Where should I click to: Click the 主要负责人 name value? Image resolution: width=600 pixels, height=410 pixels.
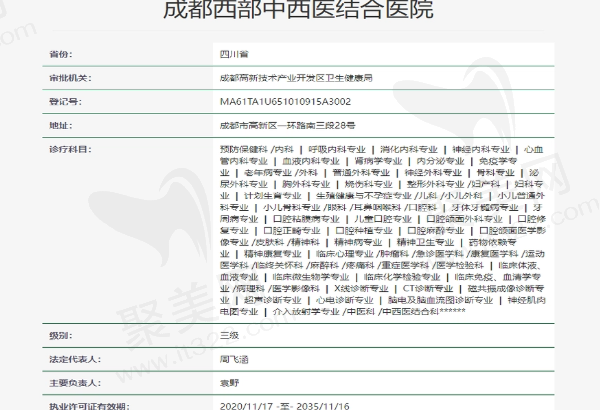coord(230,383)
